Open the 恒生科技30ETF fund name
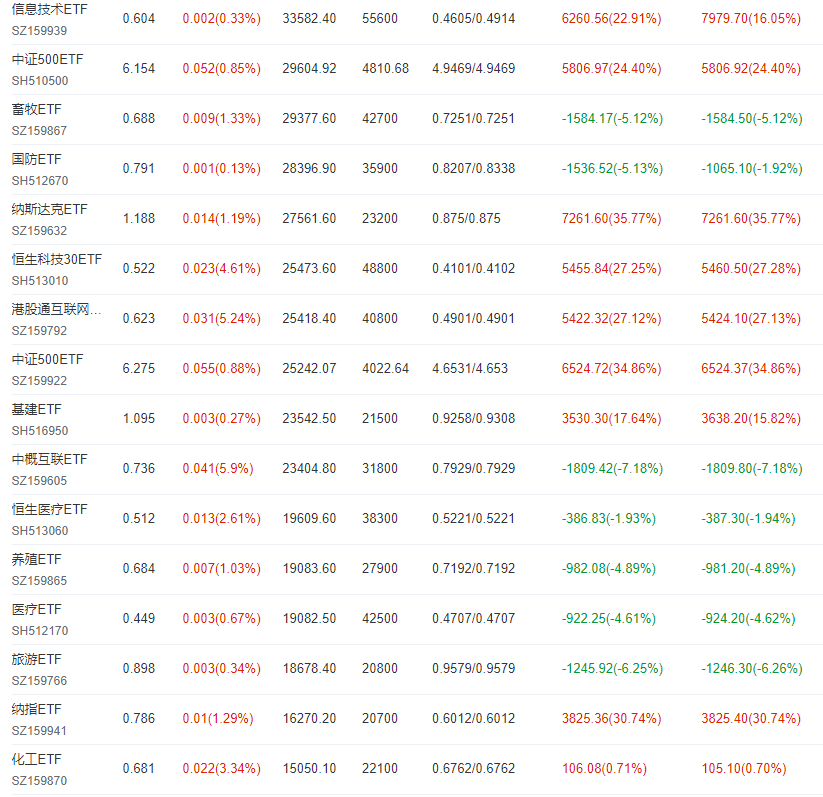Viewport: 823px width, 797px height. pyautogui.click(x=57, y=259)
